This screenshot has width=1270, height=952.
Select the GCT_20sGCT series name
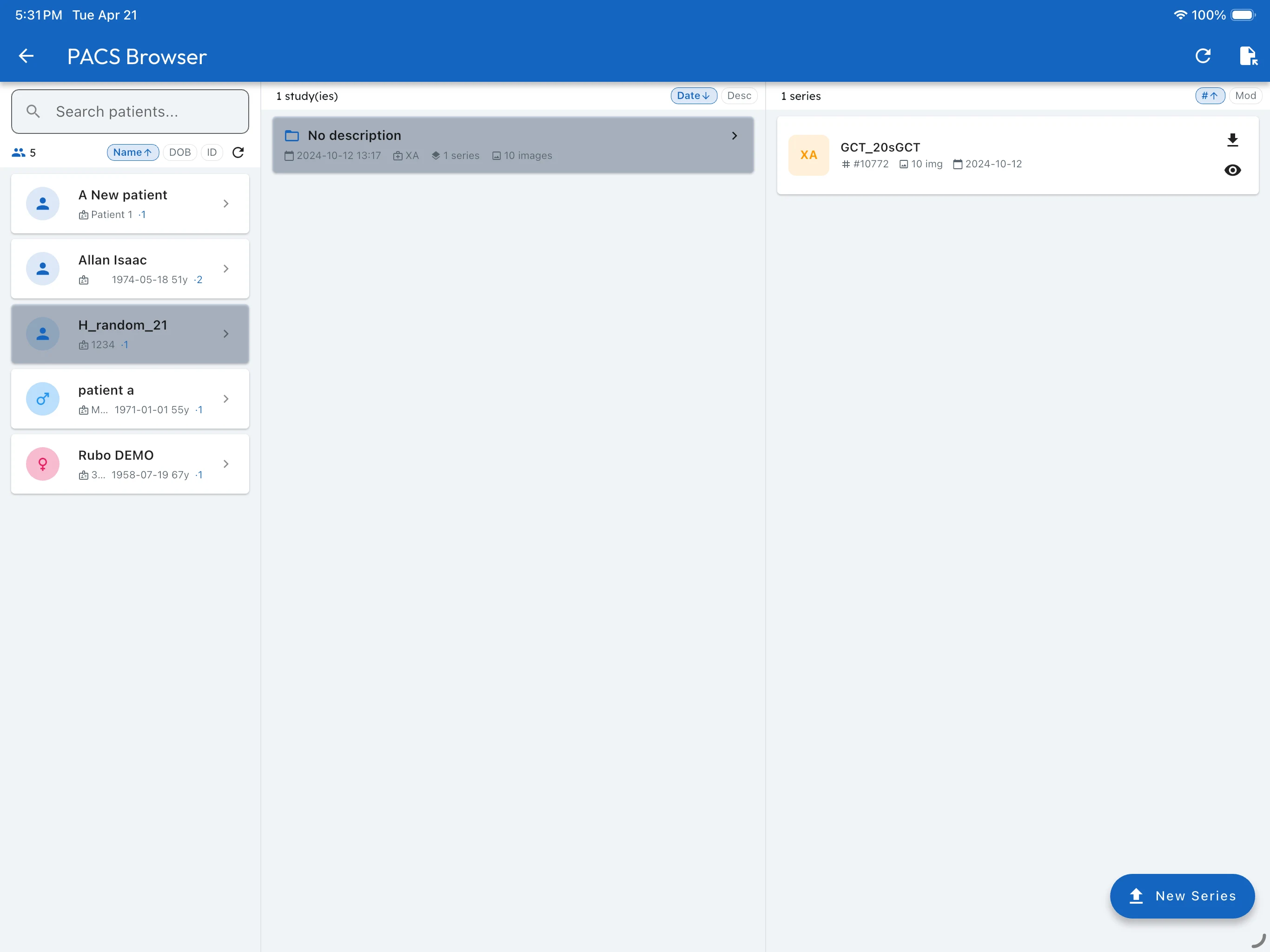(x=880, y=147)
